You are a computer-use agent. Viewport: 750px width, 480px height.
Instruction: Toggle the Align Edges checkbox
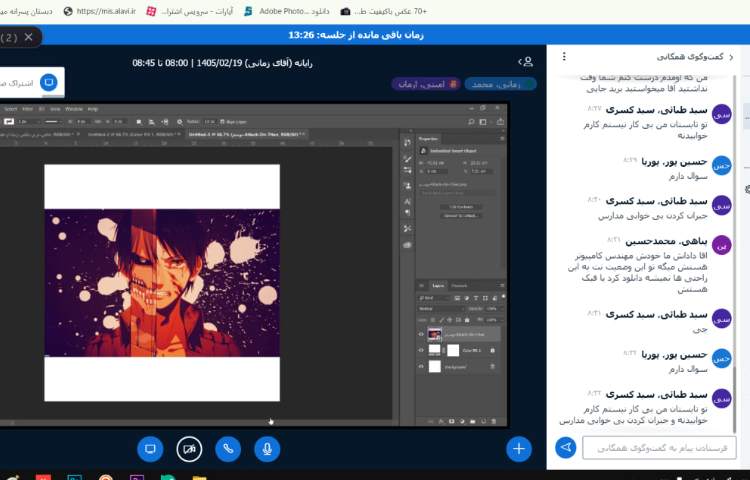pyautogui.click(x=222, y=122)
